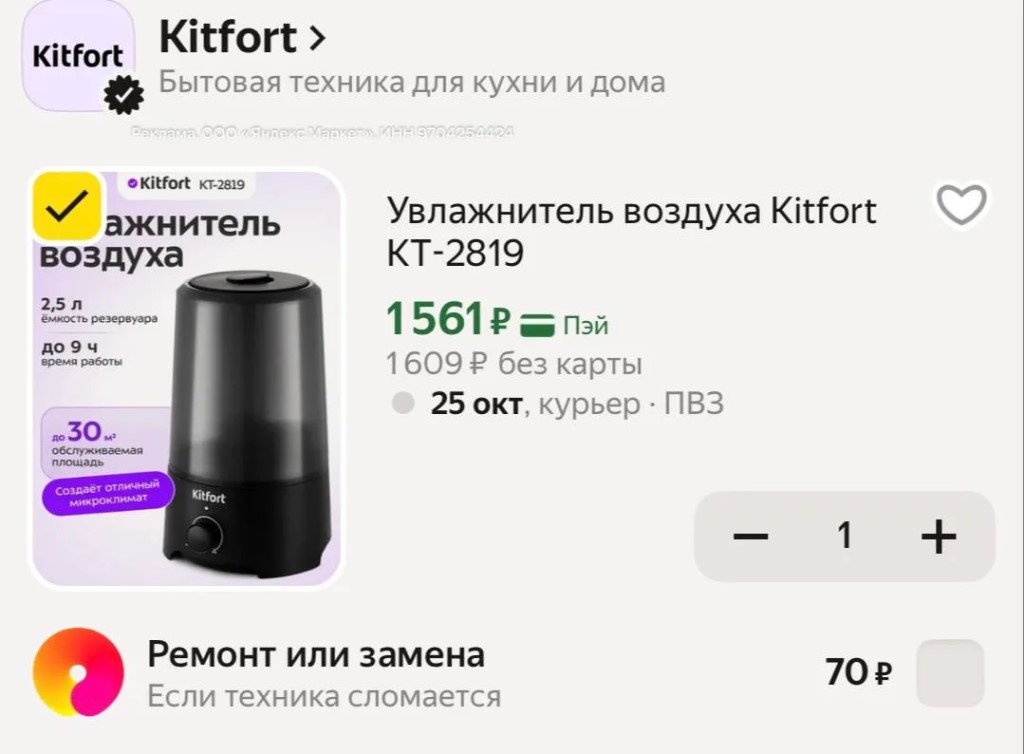Click the colorful repair service logo
The height and width of the screenshot is (754, 1024).
pos(78,672)
